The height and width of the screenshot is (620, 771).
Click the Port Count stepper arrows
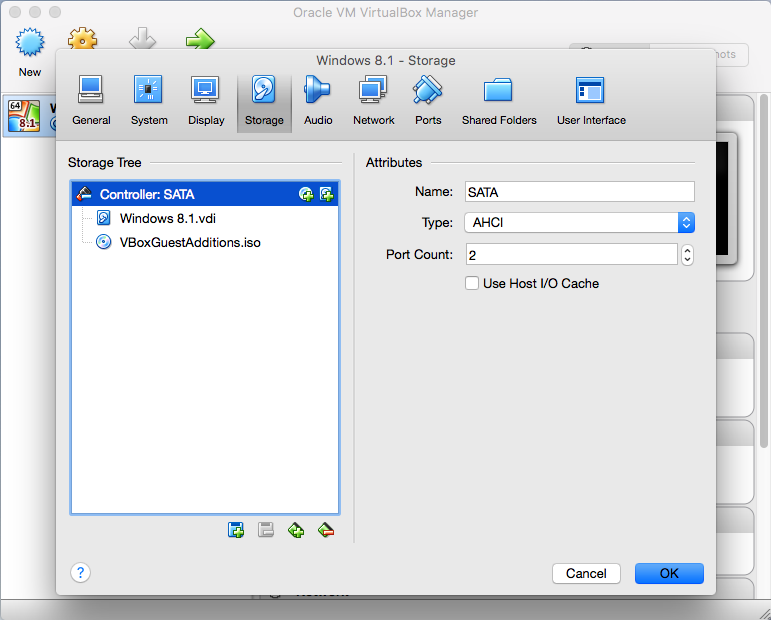687,255
